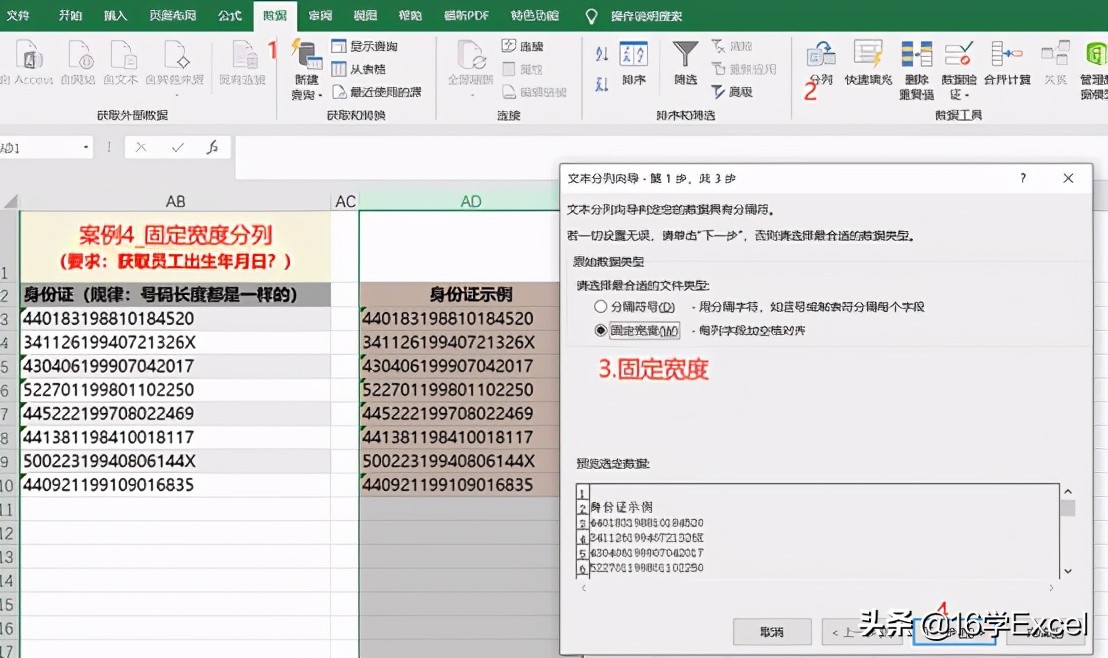Switch to the 页面布局 Page Layout tab

172,15
